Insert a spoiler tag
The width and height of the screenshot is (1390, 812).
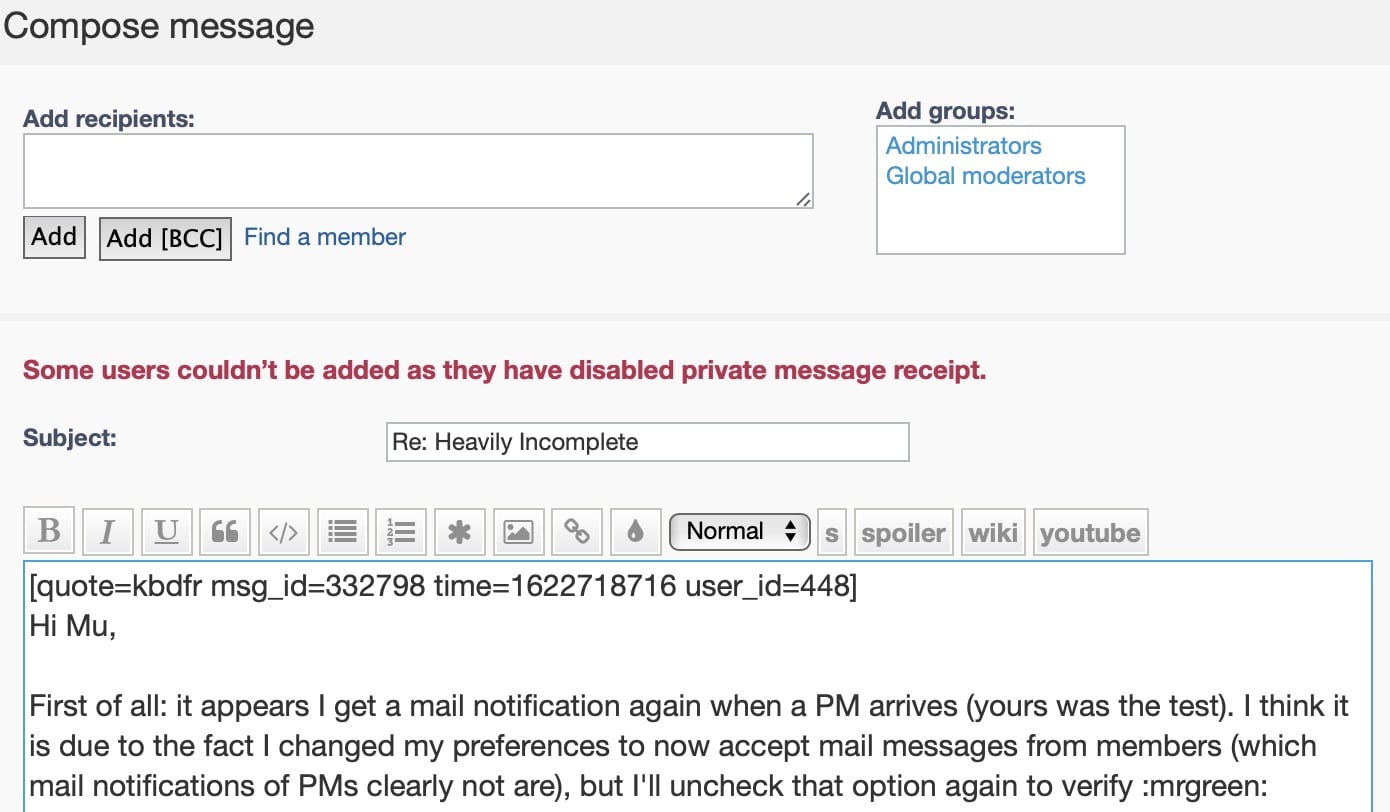click(903, 531)
